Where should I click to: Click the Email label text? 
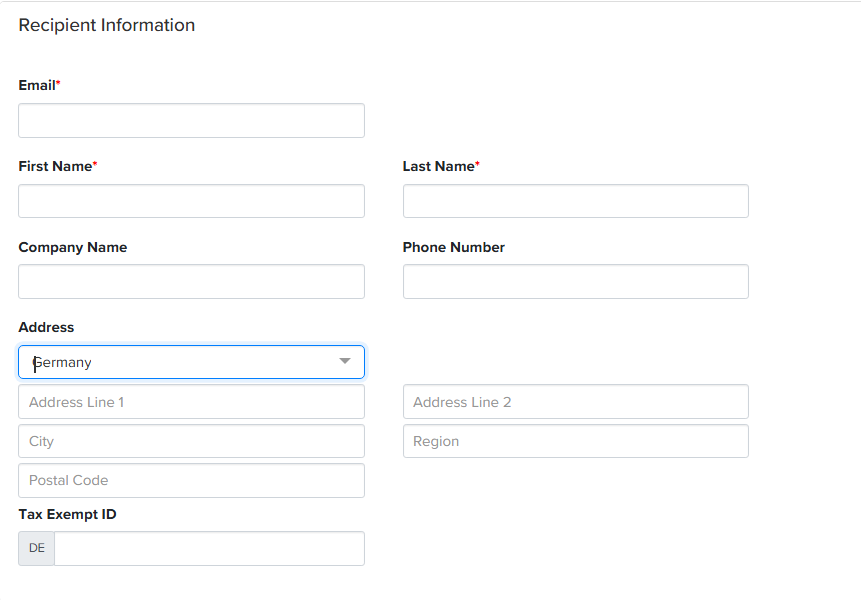pos(39,86)
